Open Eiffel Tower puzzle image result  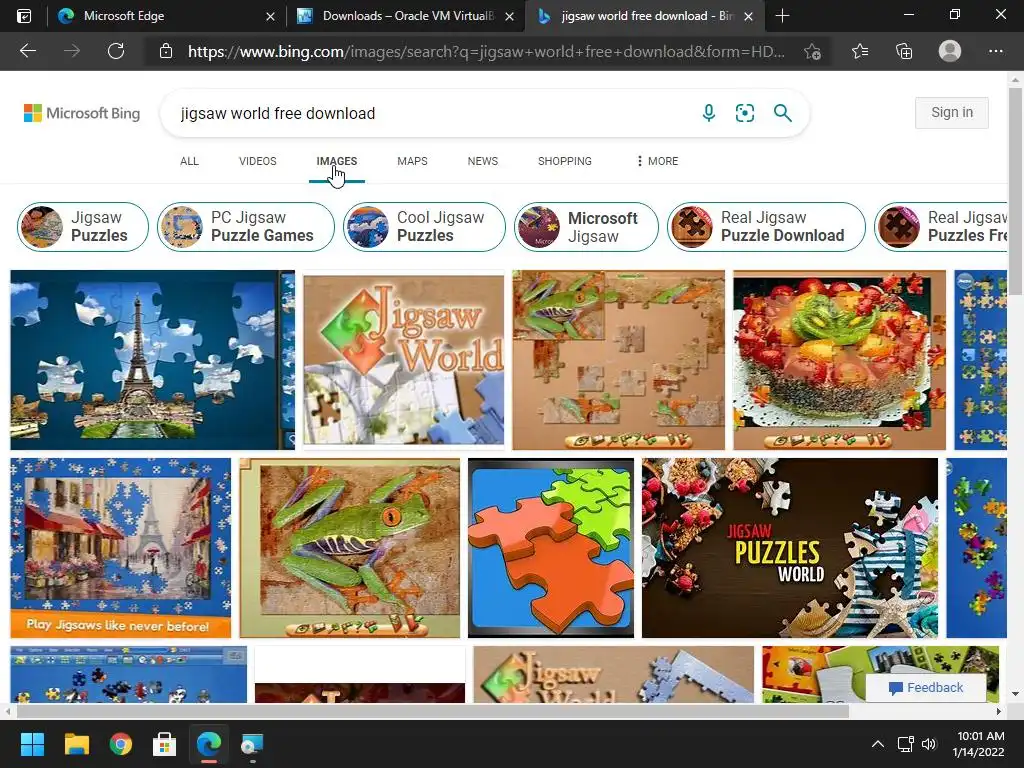152,360
